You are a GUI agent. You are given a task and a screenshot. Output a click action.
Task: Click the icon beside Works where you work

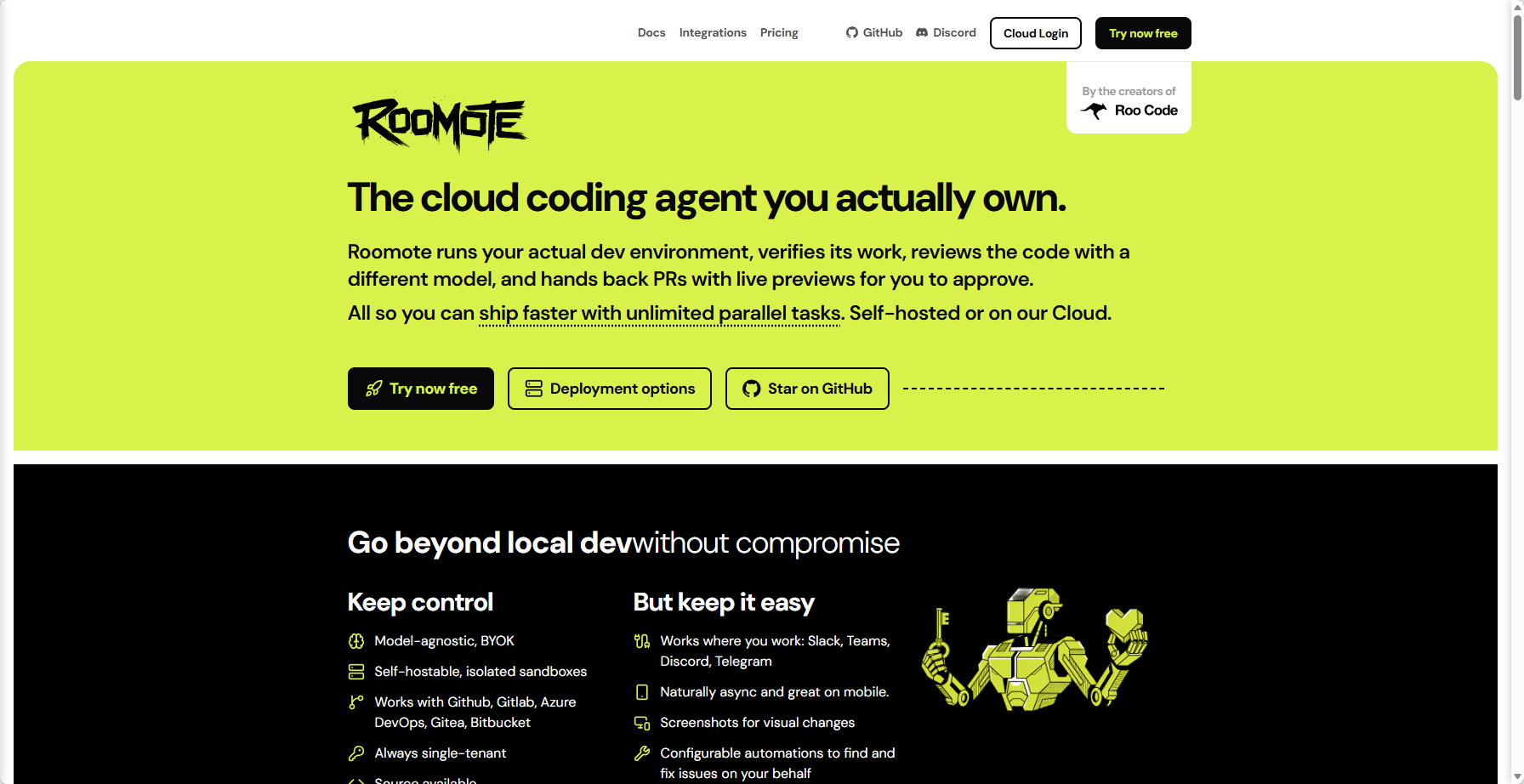click(642, 641)
